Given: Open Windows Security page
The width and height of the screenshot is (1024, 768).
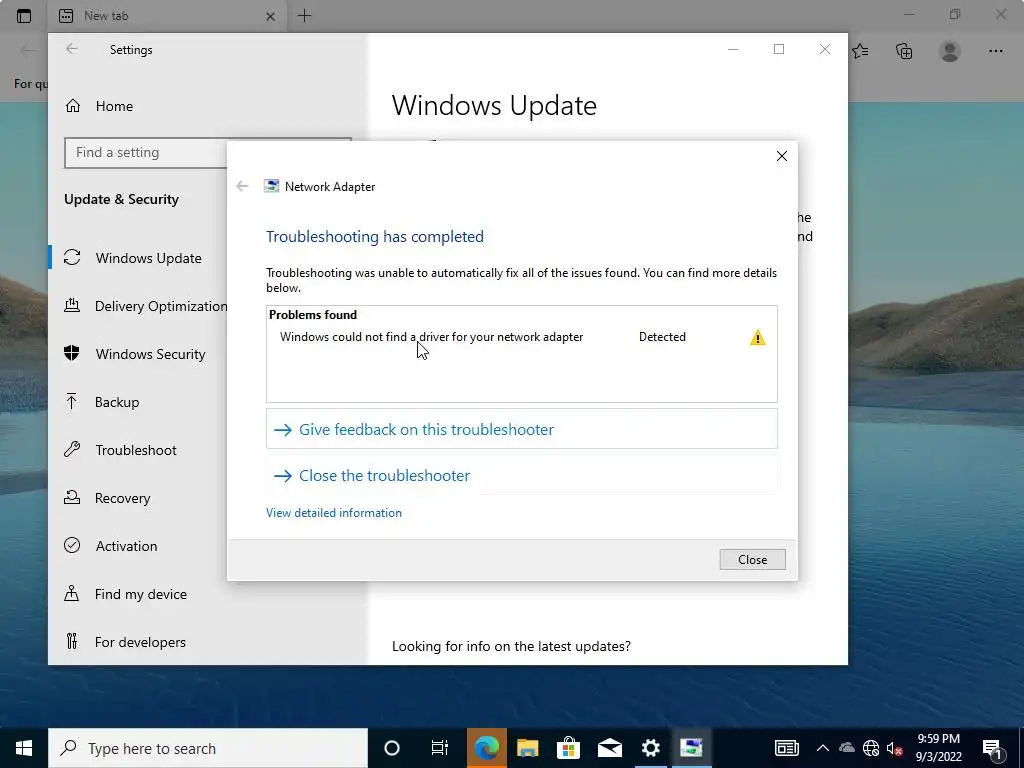Looking at the screenshot, I should point(138,354).
